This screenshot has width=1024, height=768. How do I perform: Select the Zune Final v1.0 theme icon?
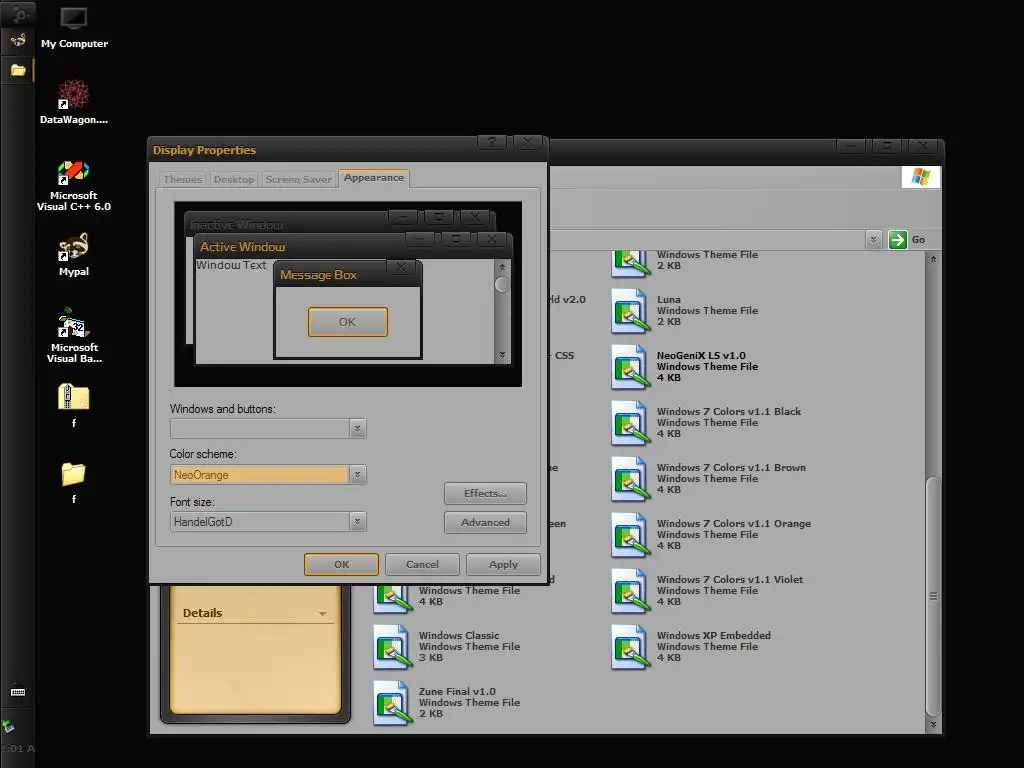click(x=392, y=703)
